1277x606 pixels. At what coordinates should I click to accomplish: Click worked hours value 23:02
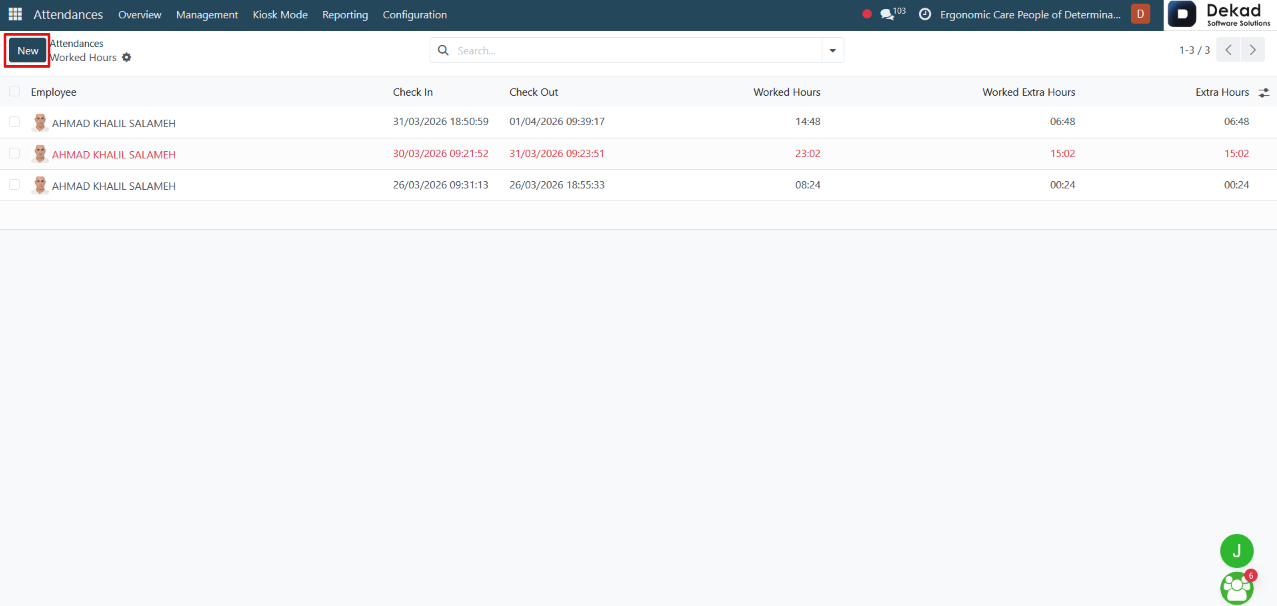coord(808,154)
